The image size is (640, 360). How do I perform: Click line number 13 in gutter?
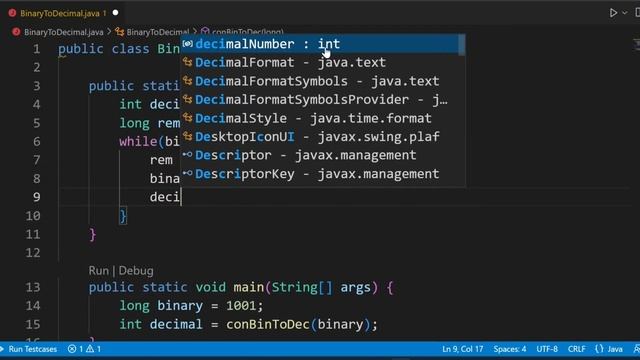coord(33,287)
